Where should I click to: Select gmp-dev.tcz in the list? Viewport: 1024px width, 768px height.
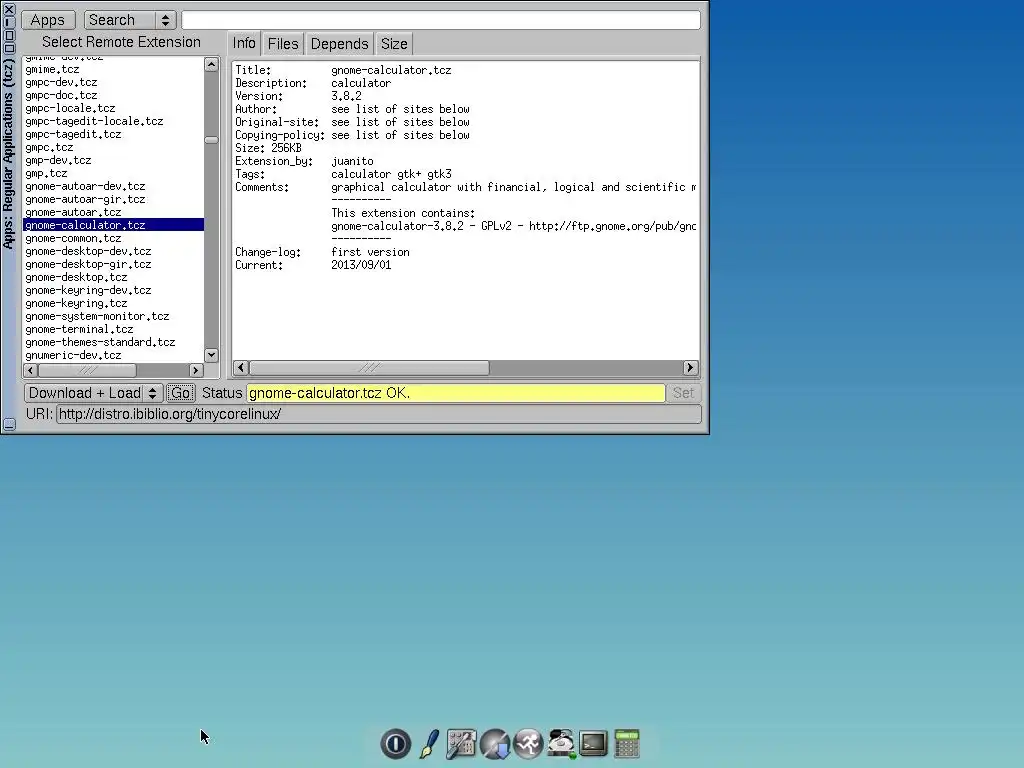pyautogui.click(x=113, y=160)
